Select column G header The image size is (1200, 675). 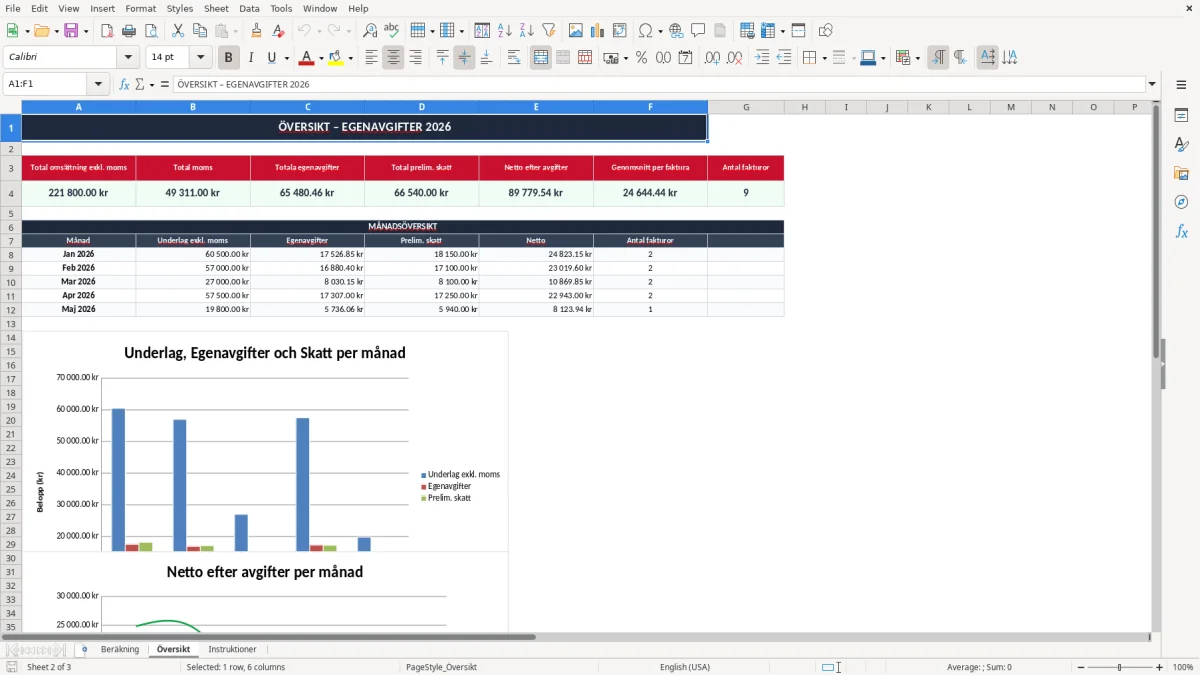[746, 107]
